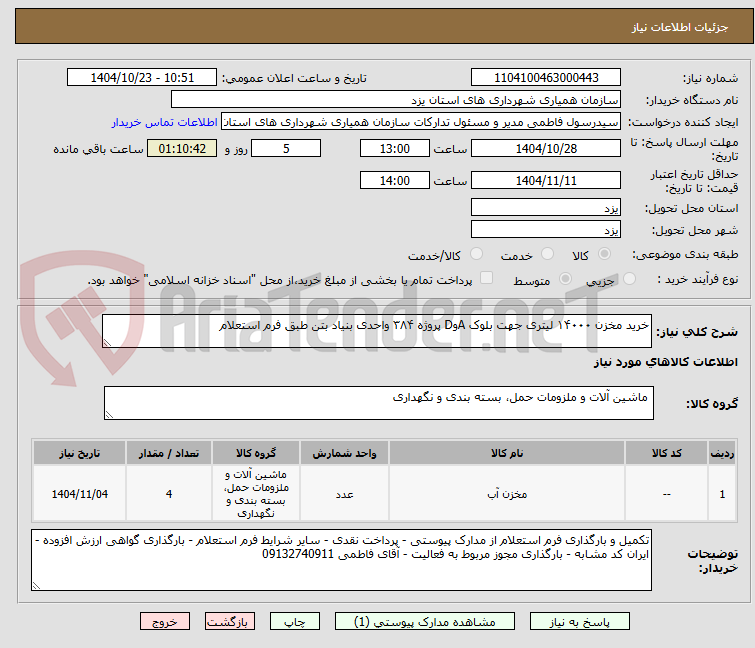Click the remaining time 01:10:42 field
755x648 pixels.
pyautogui.click(x=182, y=148)
